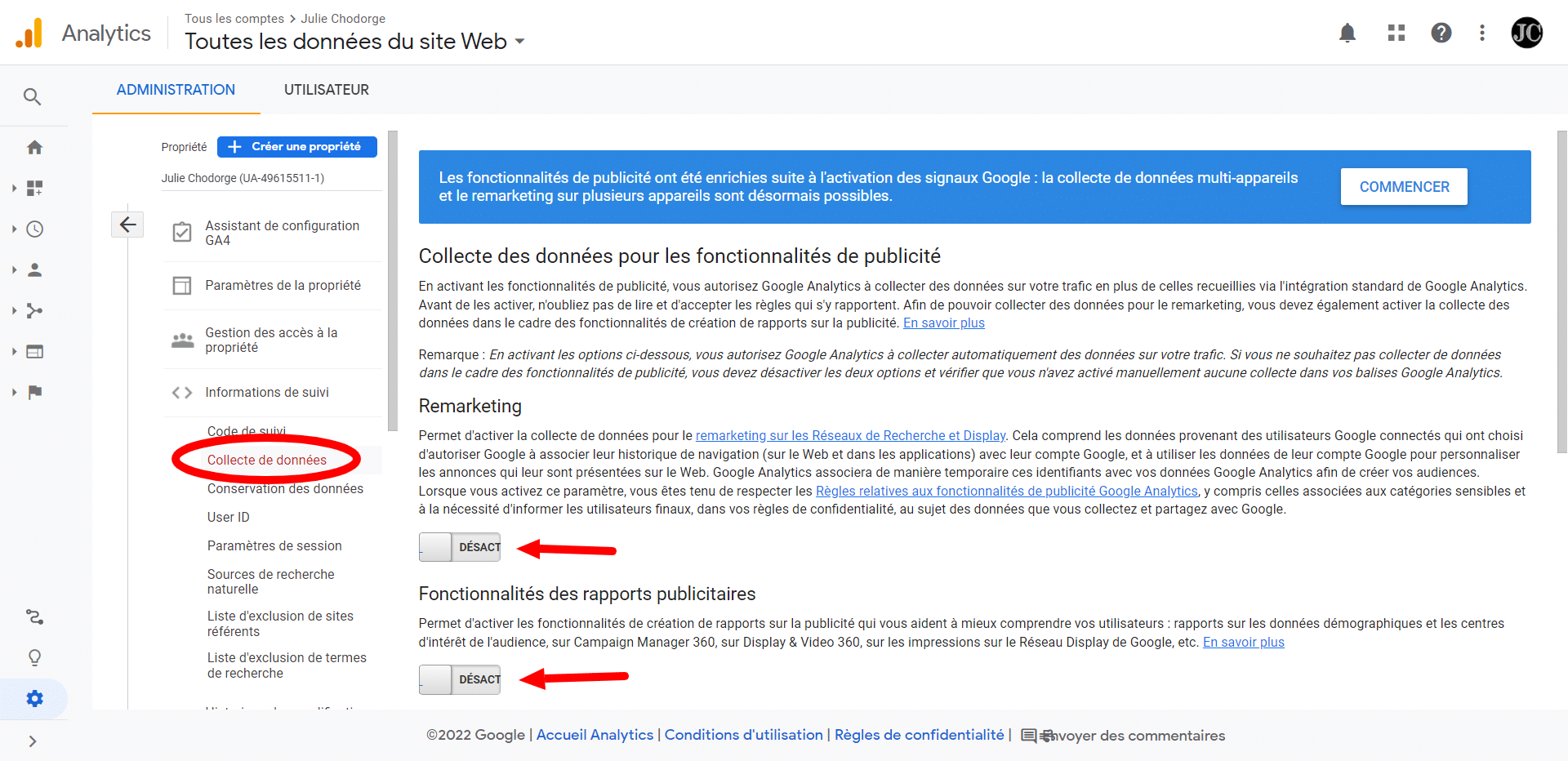Click the COMMENCER button in banner
This screenshot has height=761, width=1568.
tap(1404, 187)
